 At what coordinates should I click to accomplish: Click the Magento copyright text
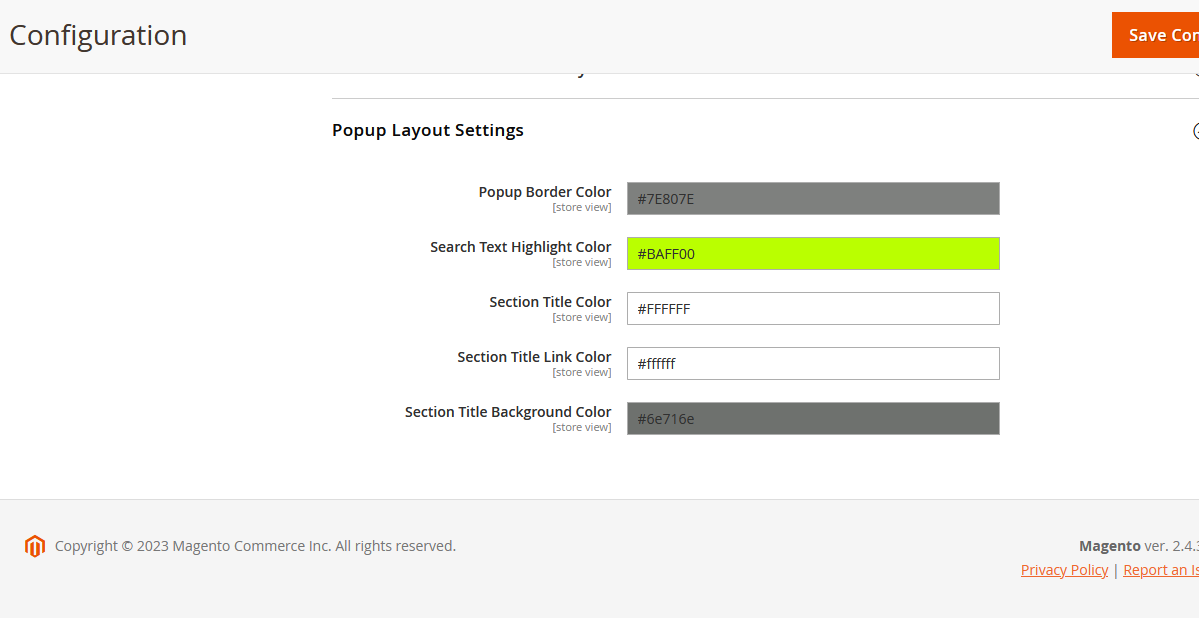pos(255,546)
